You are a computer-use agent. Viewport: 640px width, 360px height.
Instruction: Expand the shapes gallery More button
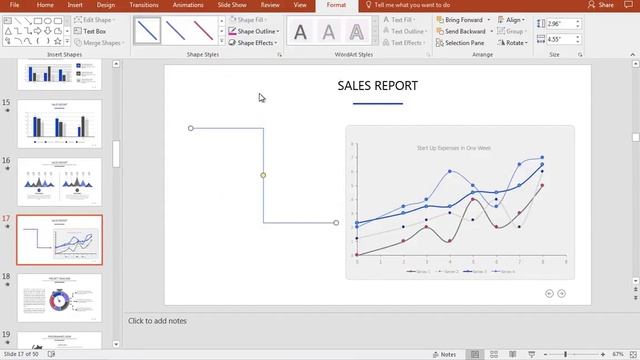[67, 41]
